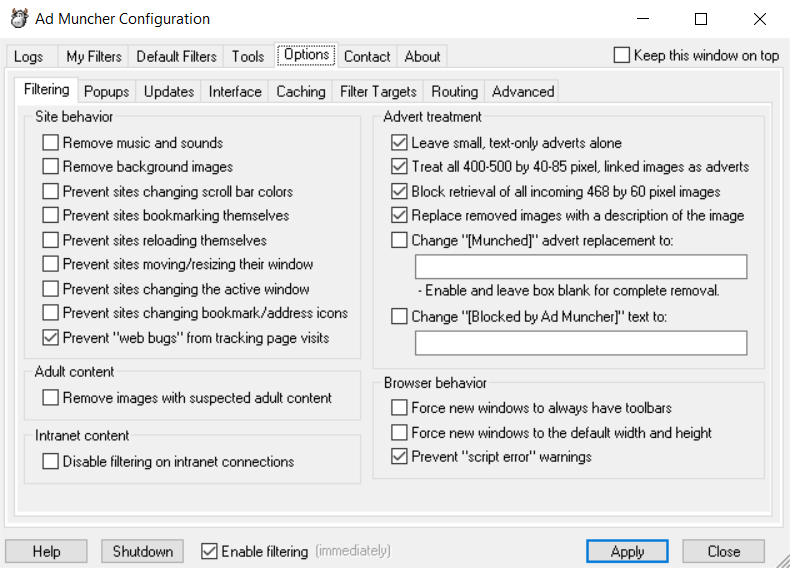This screenshot has height=568, width=790.
Task: Check Keep this window on top
Action: (x=622, y=55)
